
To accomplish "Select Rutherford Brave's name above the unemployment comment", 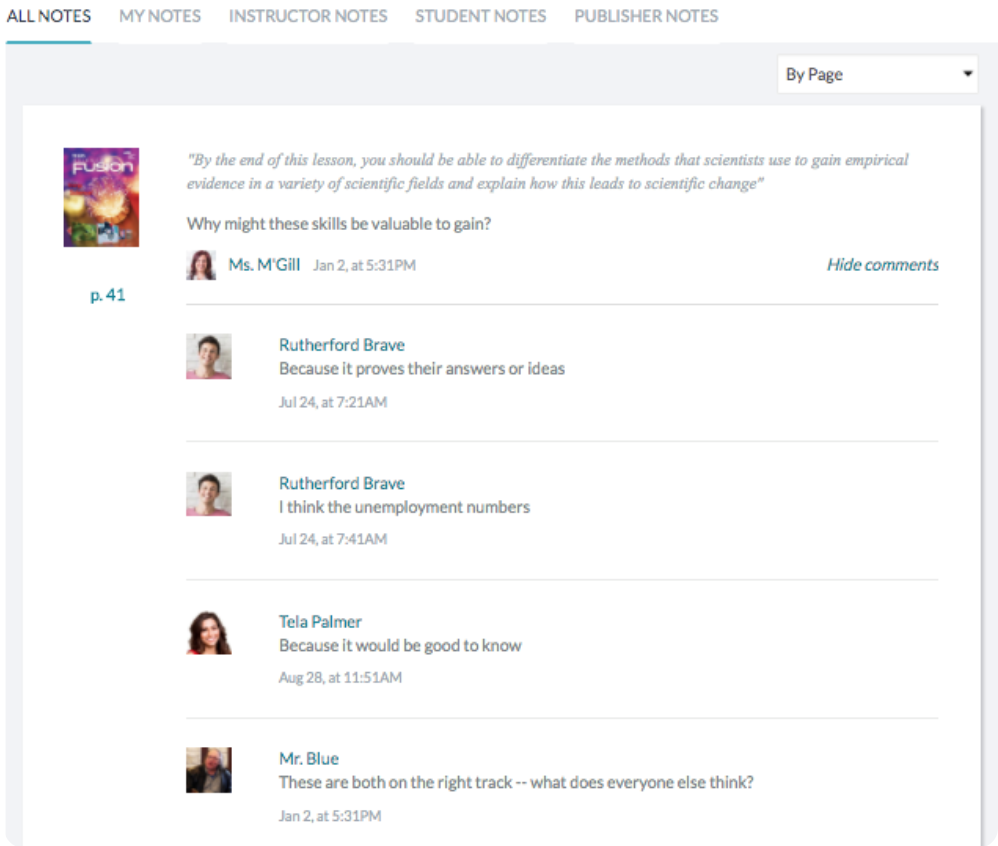I will coord(342,483).
